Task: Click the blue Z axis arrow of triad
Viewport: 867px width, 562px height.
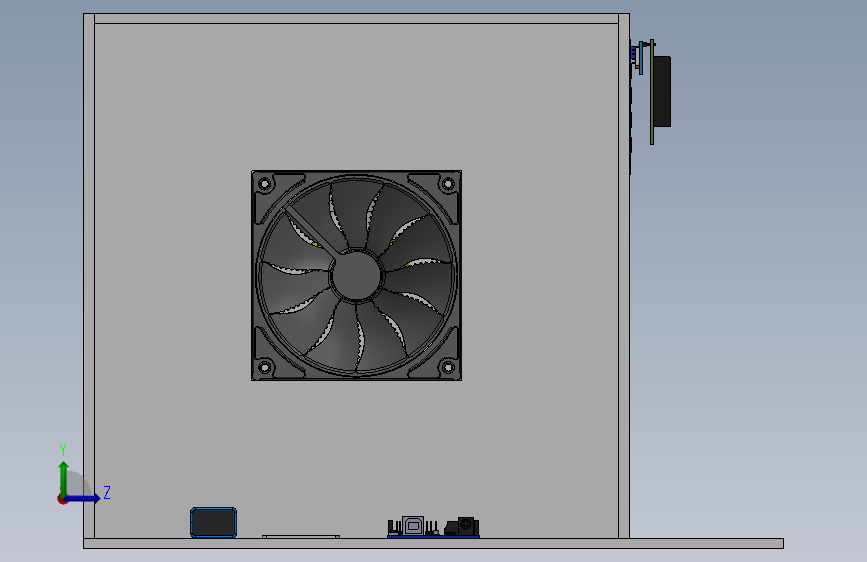Action: click(x=84, y=498)
